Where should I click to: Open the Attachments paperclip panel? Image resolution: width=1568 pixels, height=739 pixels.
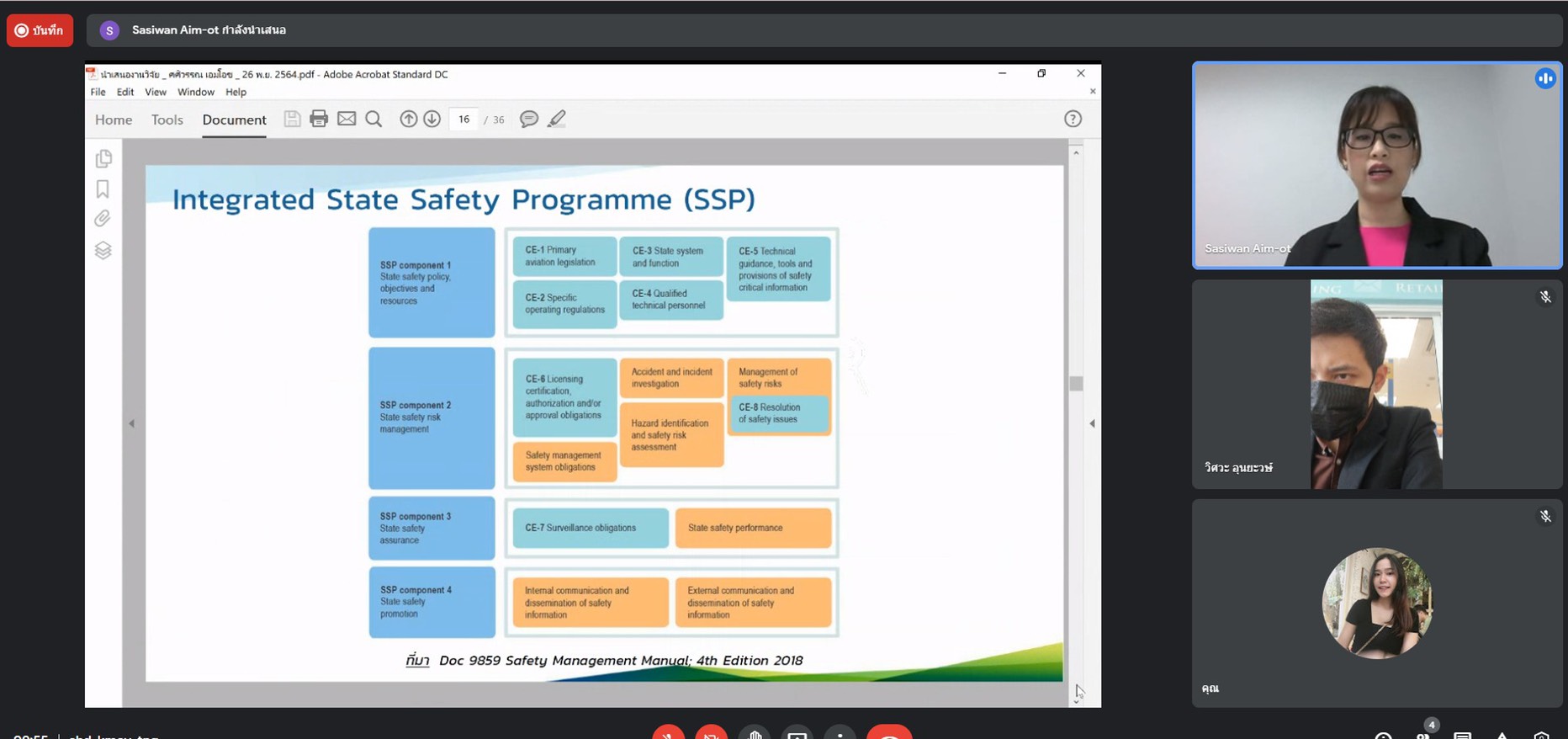pos(103,219)
